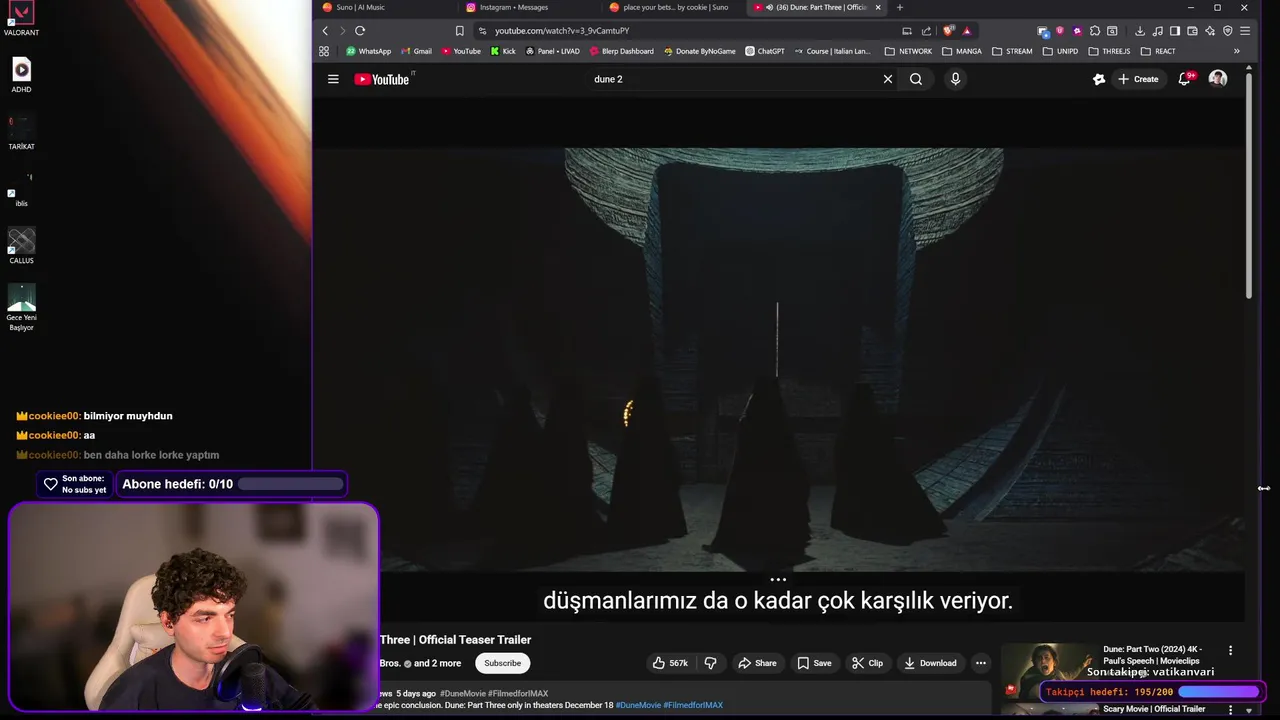1280x720 pixels.
Task: Click the page vertical scrollbar
Action: tap(1248, 185)
